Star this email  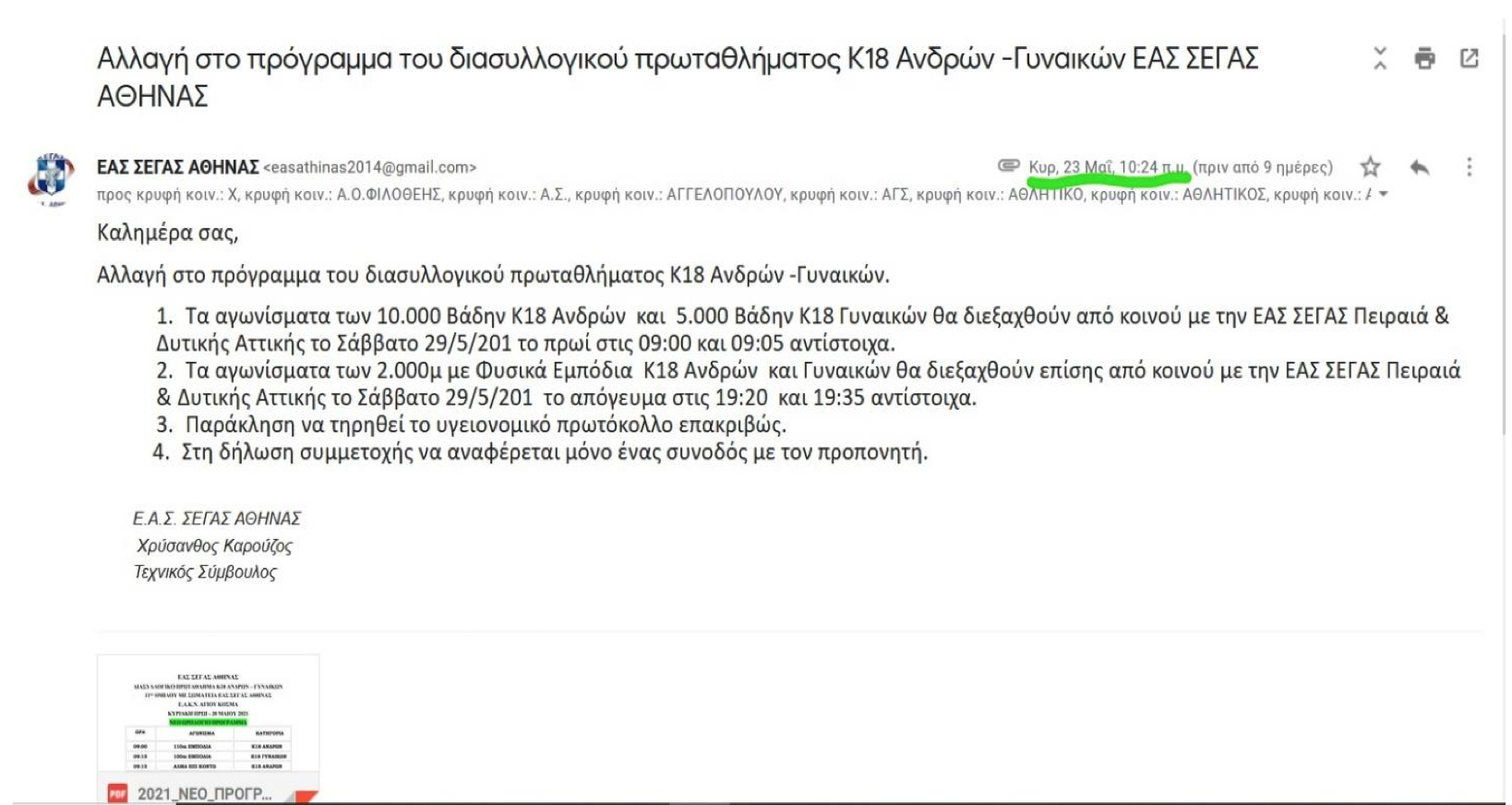pos(1370,167)
